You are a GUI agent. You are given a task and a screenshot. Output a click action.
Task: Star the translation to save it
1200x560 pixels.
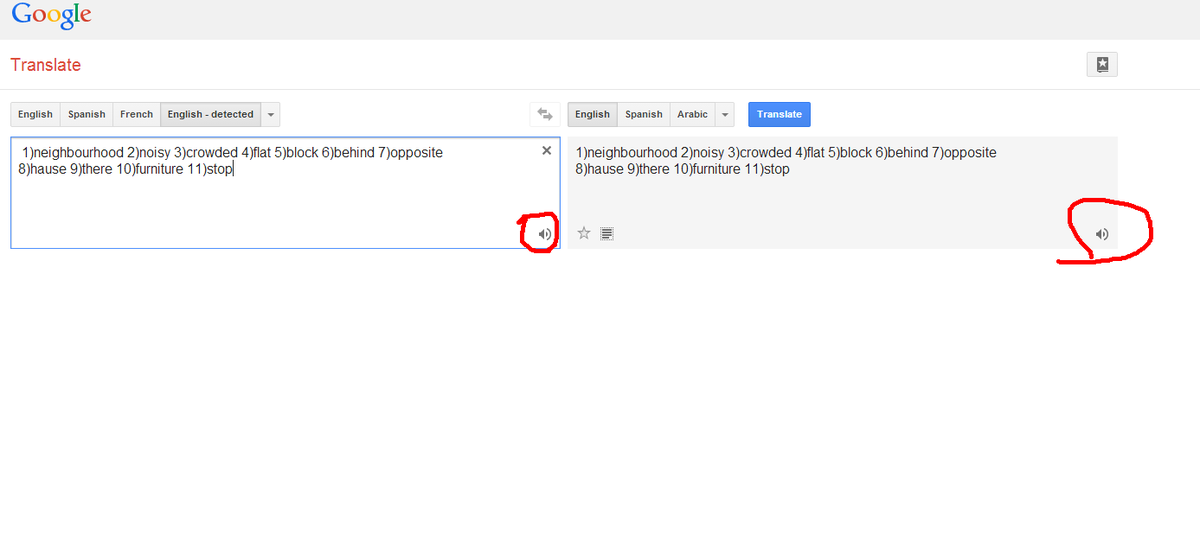pos(584,233)
